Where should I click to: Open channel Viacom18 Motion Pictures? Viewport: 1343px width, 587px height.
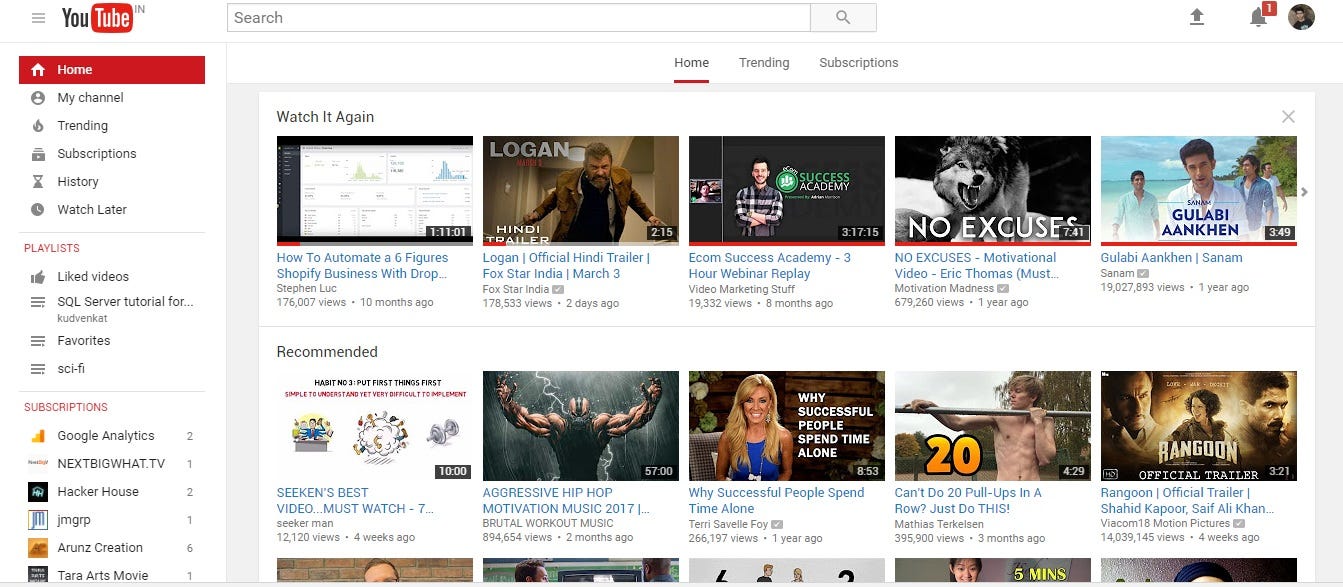coord(1166,524)
